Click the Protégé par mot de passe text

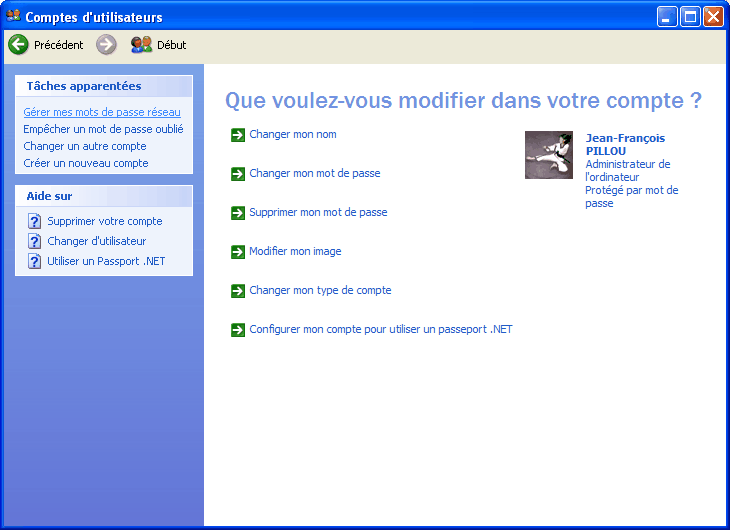[x=632, y=197]
